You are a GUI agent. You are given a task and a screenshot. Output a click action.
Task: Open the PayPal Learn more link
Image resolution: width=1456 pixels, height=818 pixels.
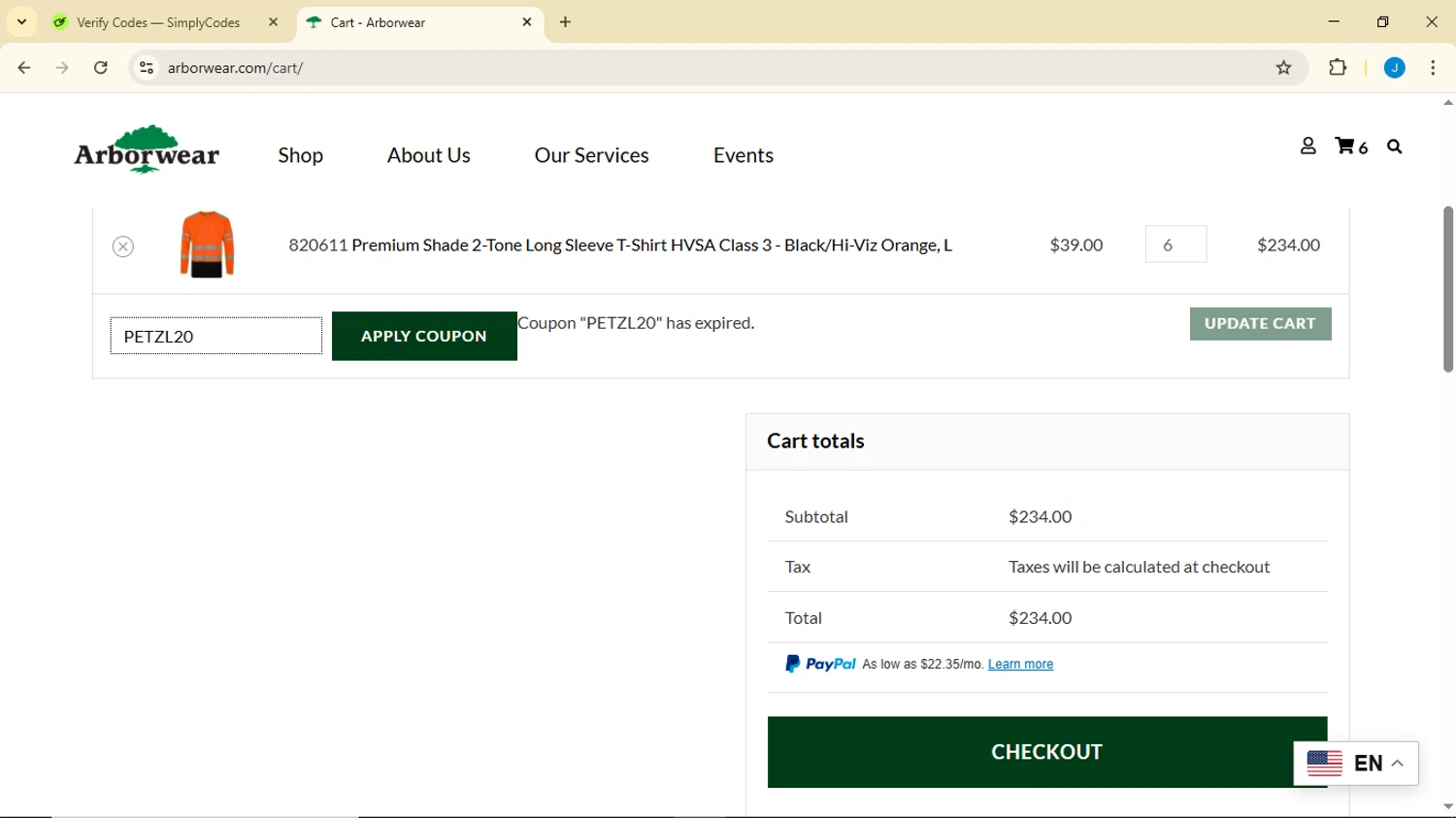[1020, 665]
